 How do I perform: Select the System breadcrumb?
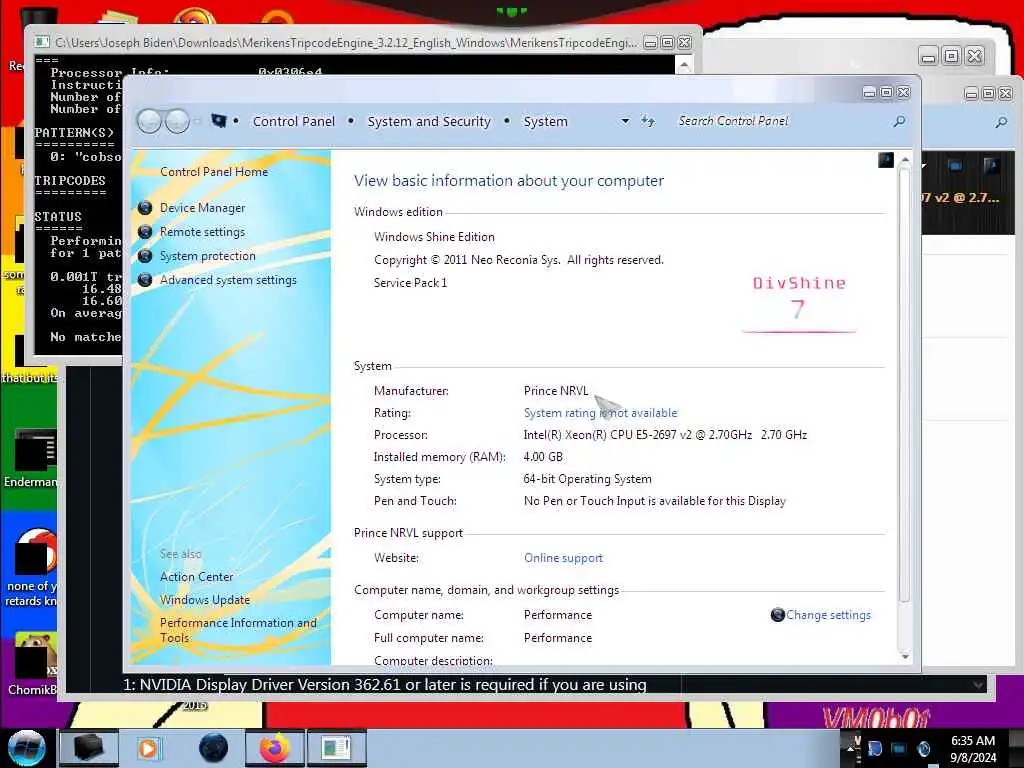click(x=545, y=121)
